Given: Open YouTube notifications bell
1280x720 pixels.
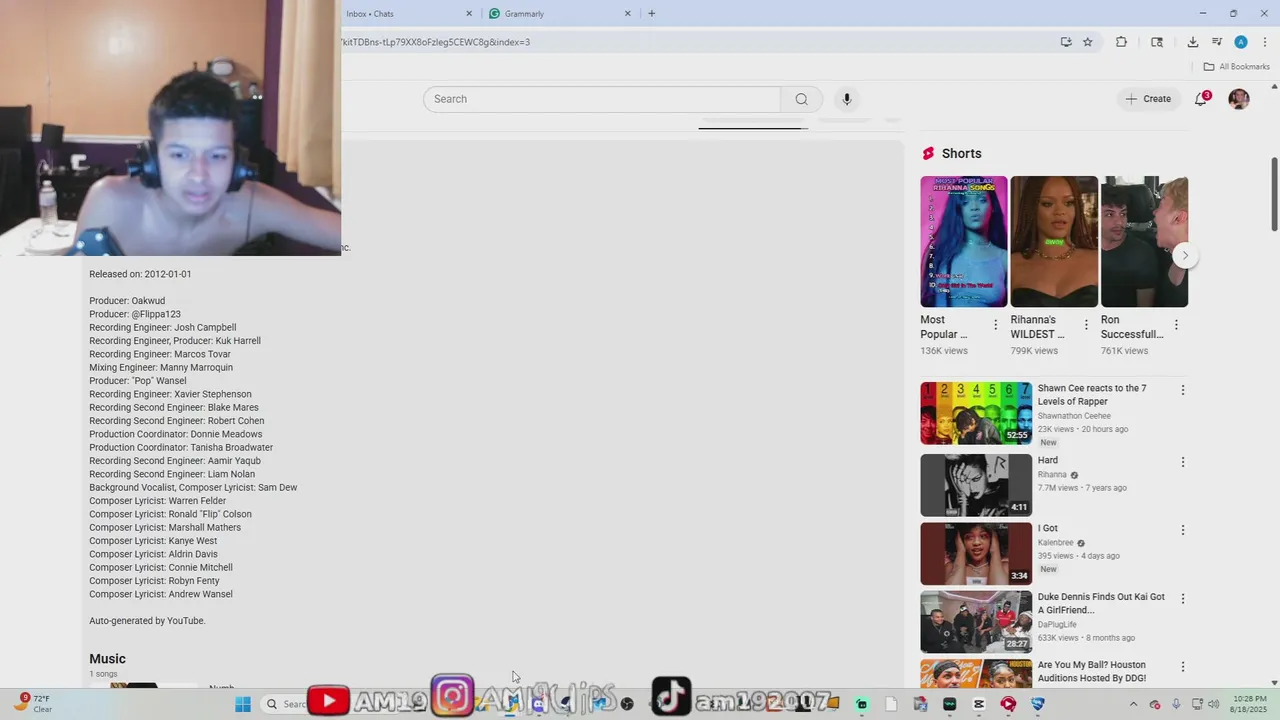Looking at the screenshot, I should pyautogui.click(x=1201, y=99).
